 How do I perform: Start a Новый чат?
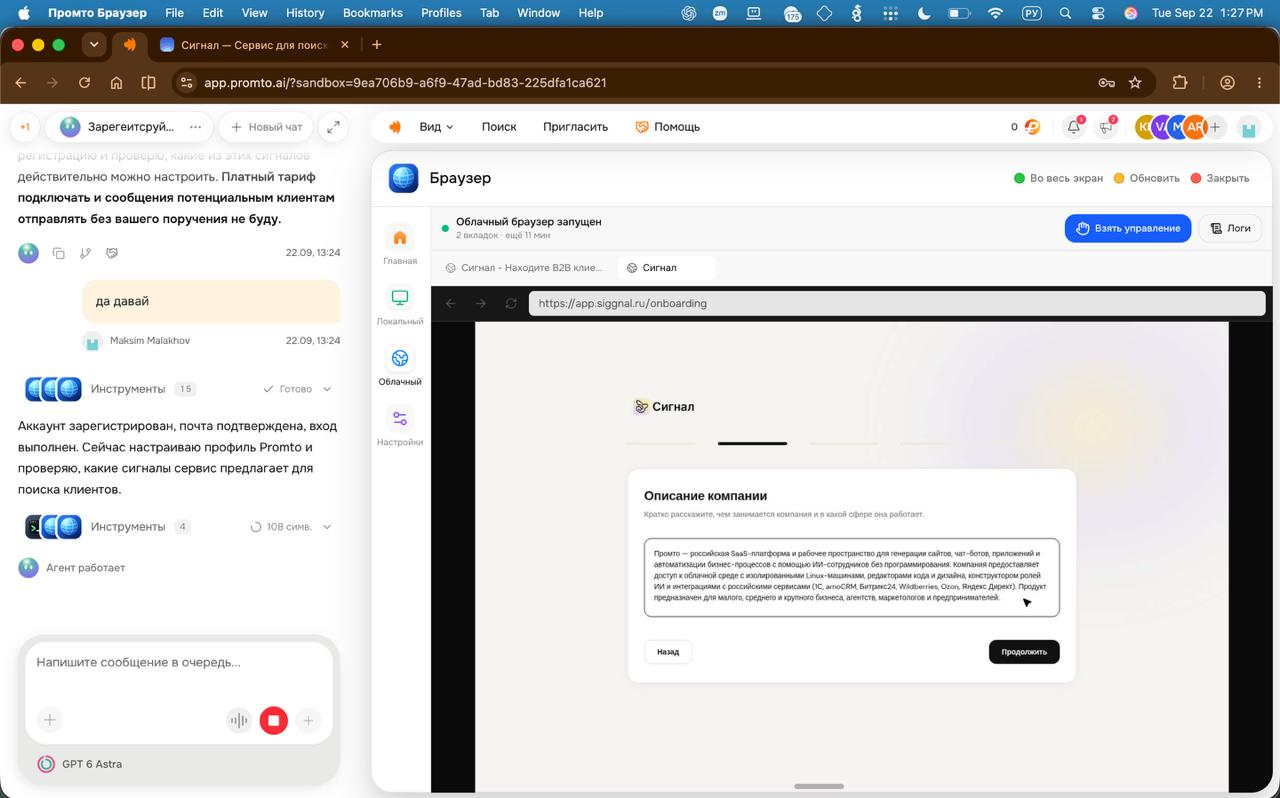(266, 127)
